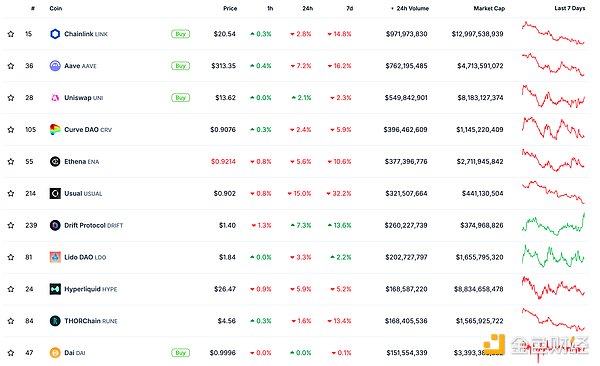Sort by the 24h Volume column header
This screenshot has width=600, height=366.
click(410, 8)
